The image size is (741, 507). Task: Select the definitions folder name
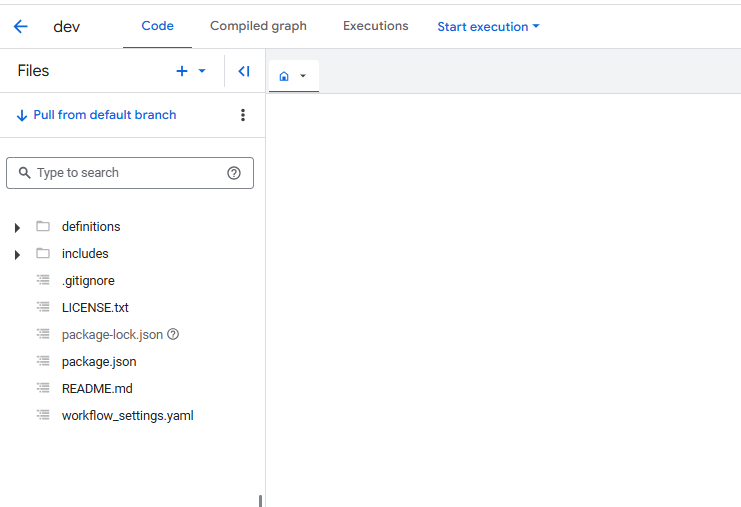tap(91, 227)
